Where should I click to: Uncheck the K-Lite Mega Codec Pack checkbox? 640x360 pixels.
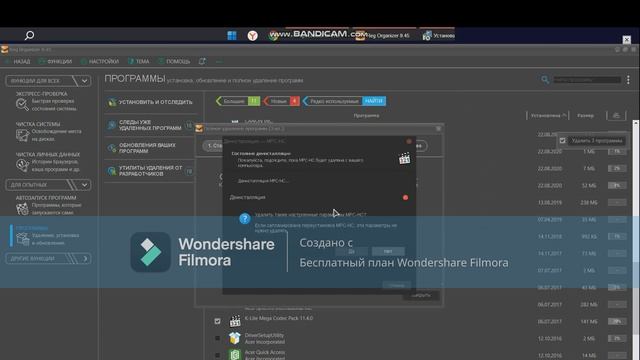[217, 321]
